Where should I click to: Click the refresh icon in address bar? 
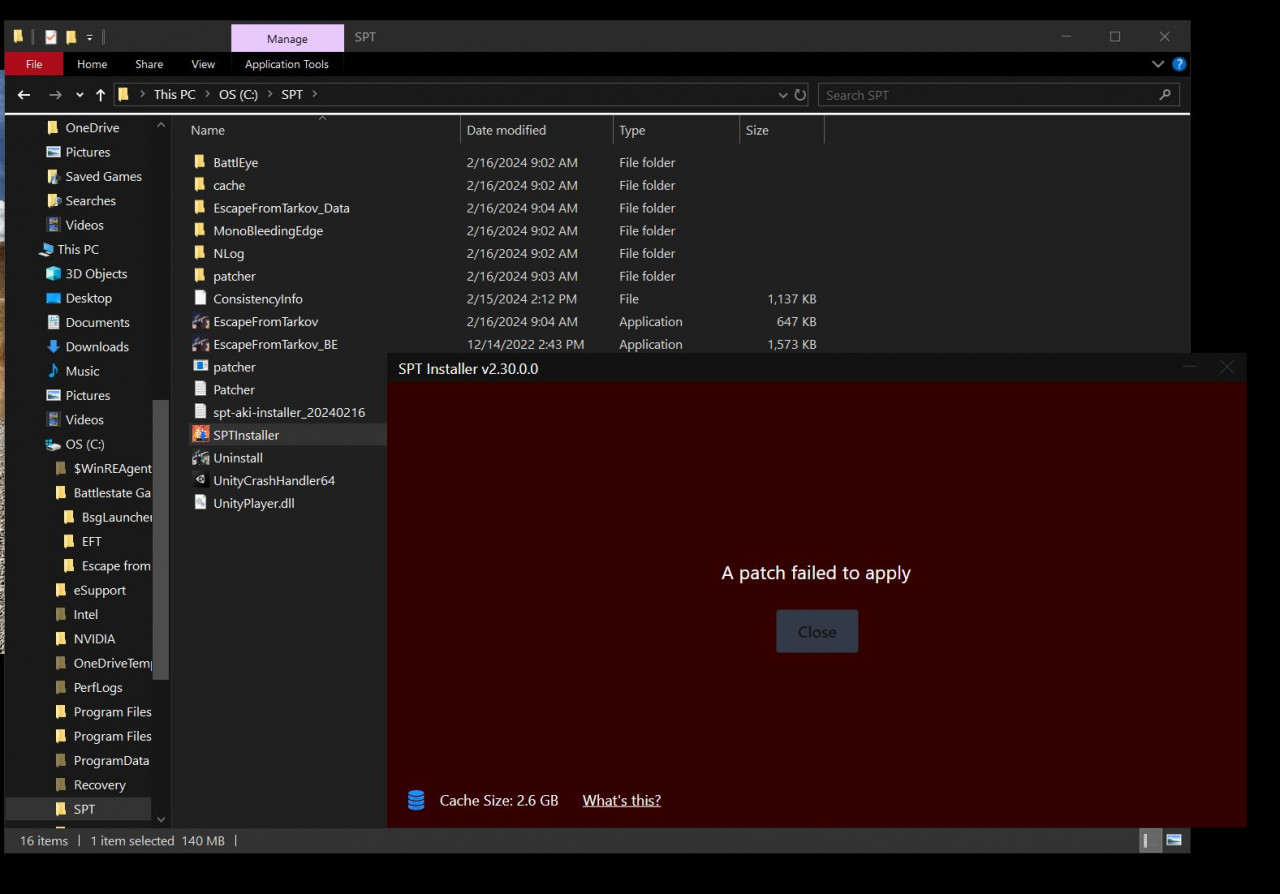[x=800, y=95]
